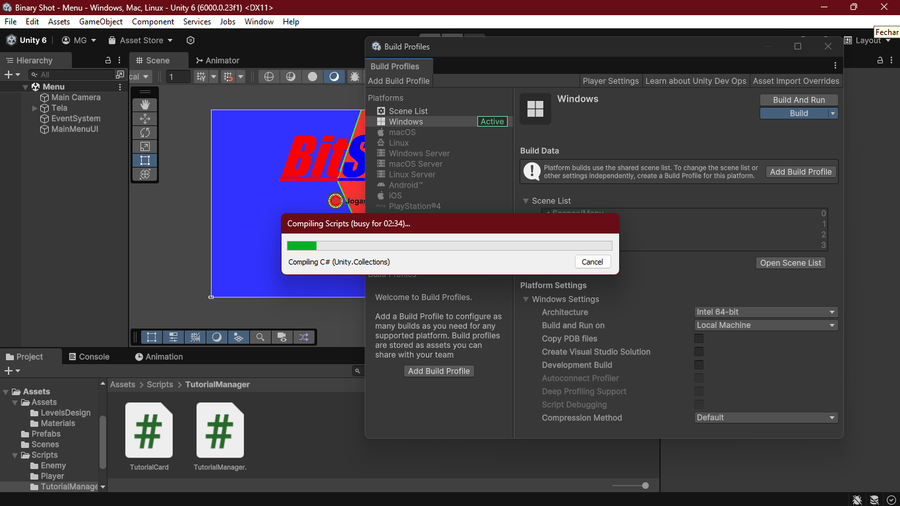Open the TutorialCard script asset

pyautogui.click(x=149, y=437)
